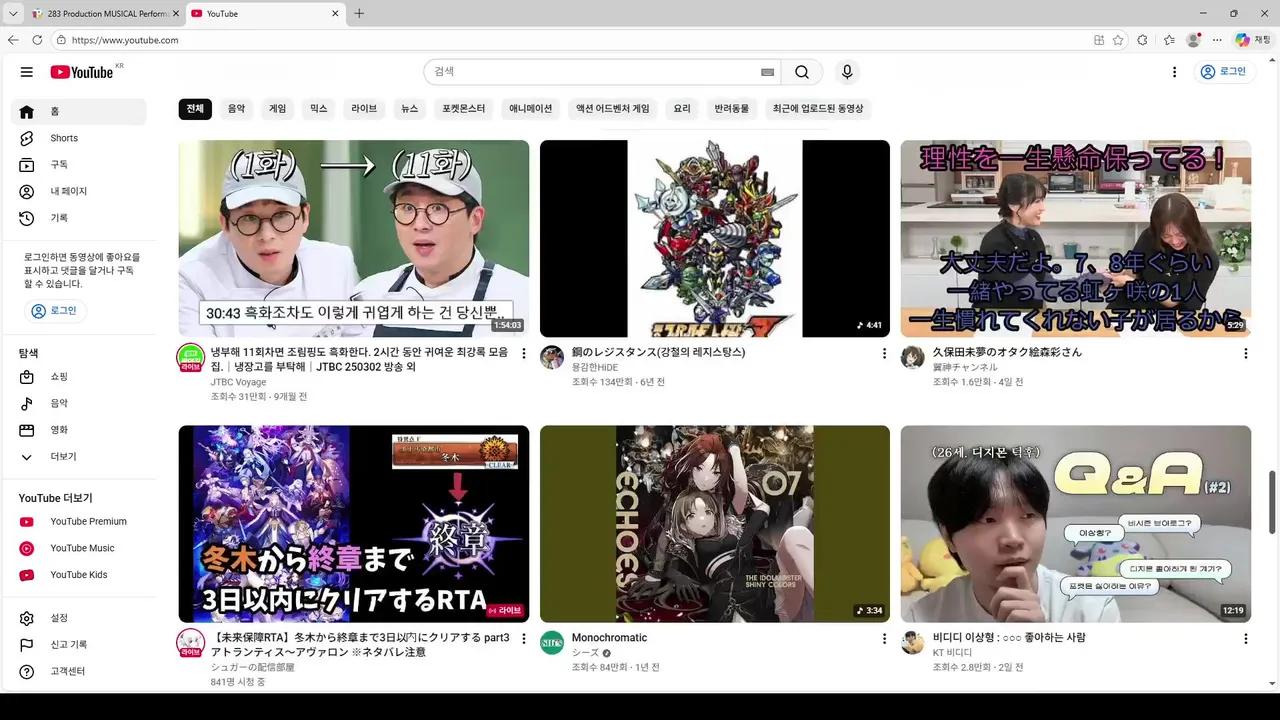Bookmark this page with star icon
This screenshot has height=720, width=1280.
pyautogui.click(x=1117, y=40)
